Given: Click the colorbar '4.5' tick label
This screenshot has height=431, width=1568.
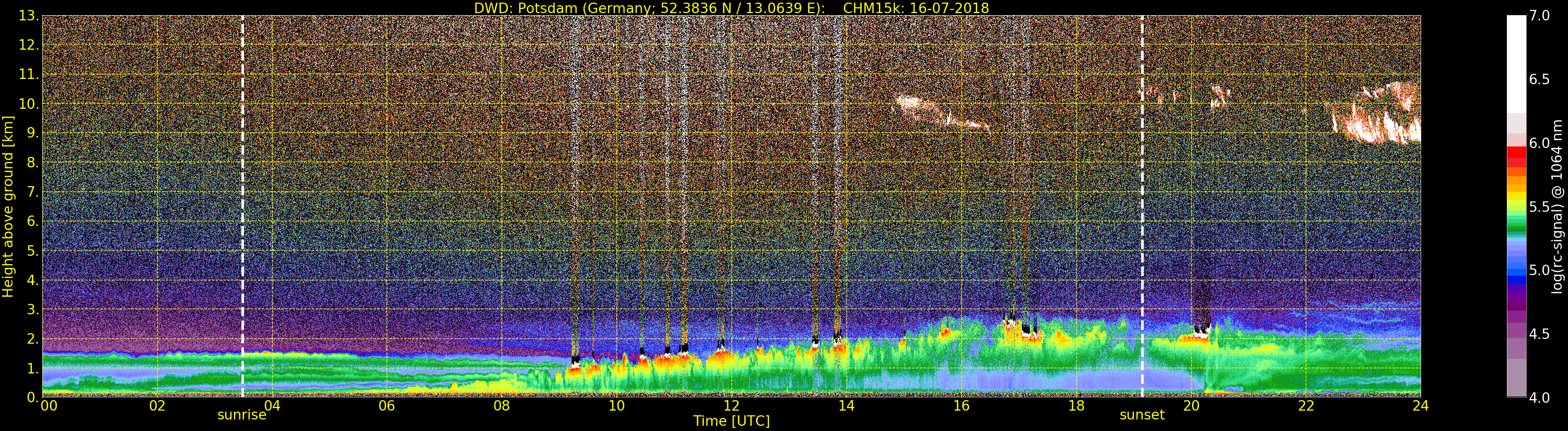Looking at the screenshot, I should 1539,334.
